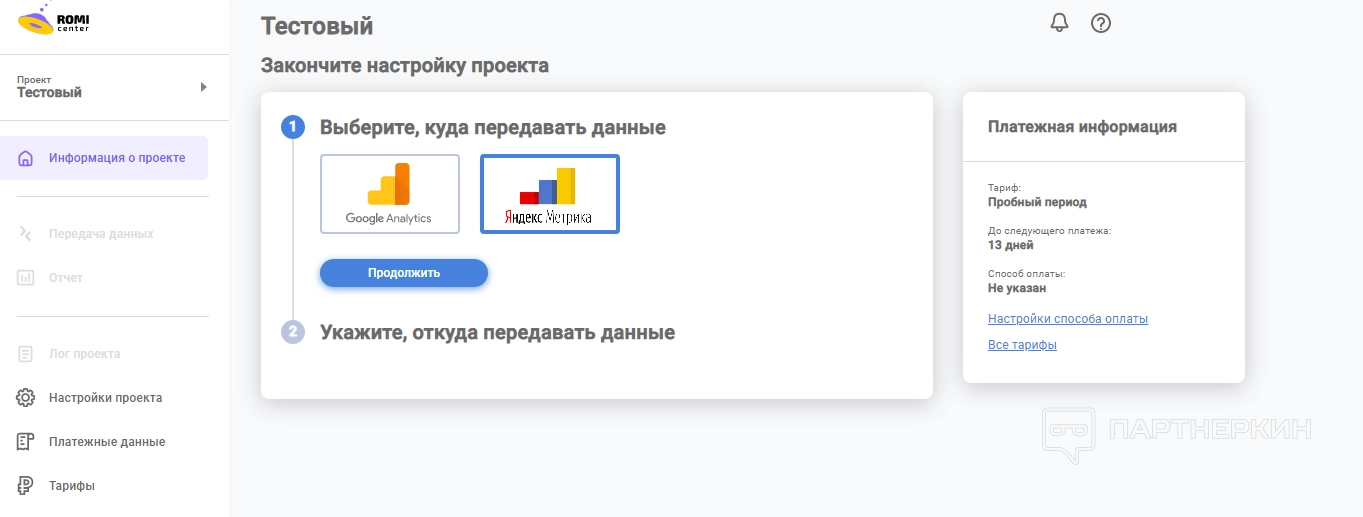The width and height of the screenshot is (1363, 517).
Task: Open Платежные данные menu item
Action: click(107, 442)
